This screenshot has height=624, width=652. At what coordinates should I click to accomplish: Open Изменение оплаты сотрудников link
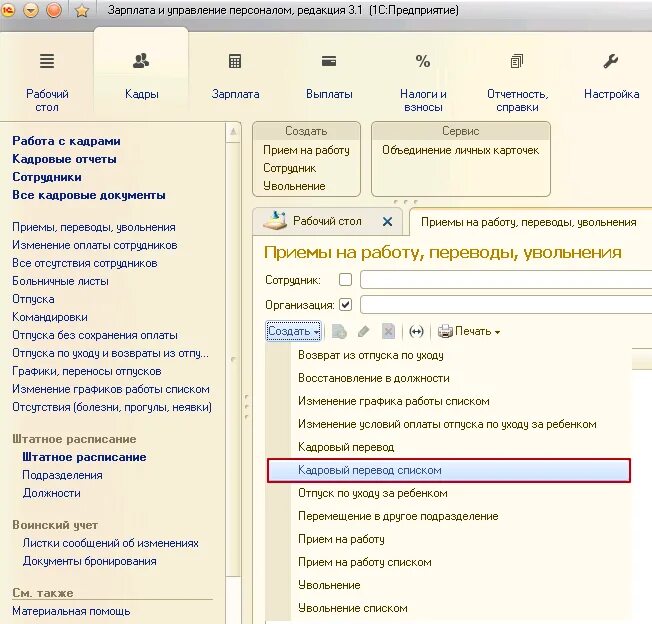pyautogui.click(x=94, y=245)
